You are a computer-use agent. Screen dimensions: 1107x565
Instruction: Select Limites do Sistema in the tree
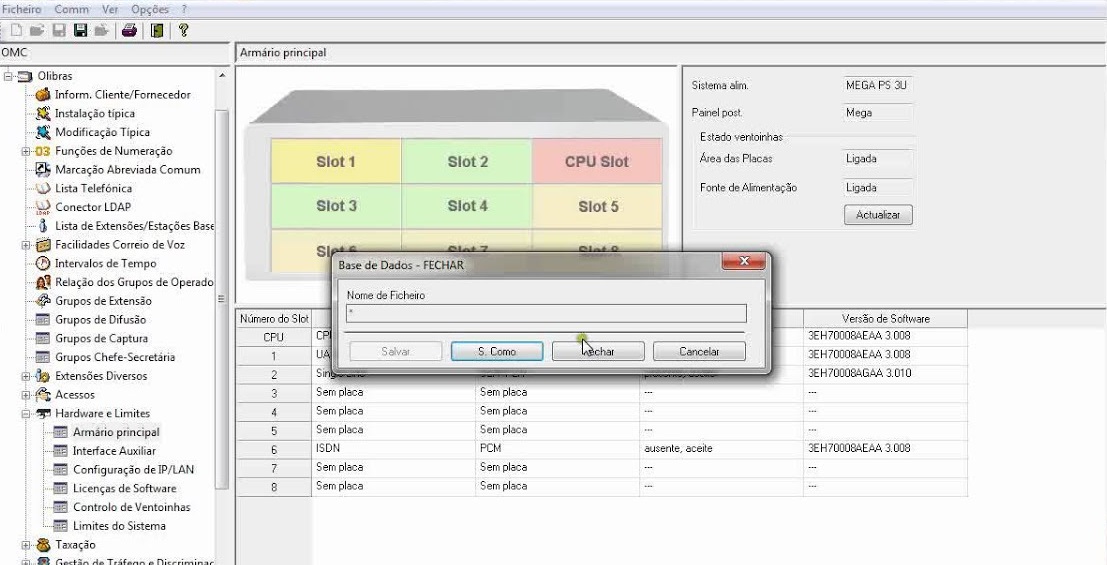(x=119, y=526)
